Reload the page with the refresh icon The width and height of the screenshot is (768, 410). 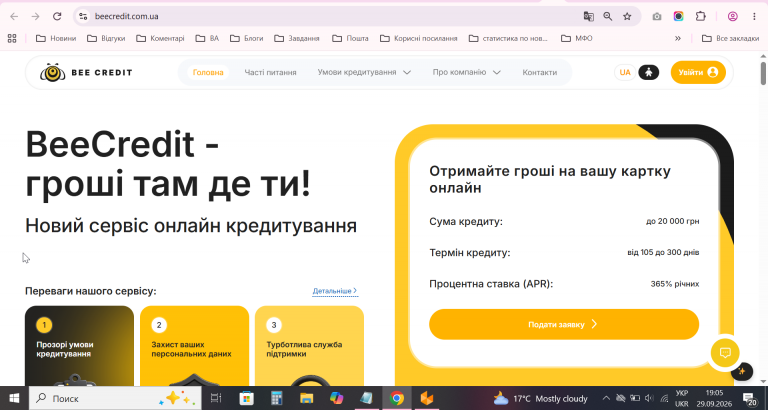(x=57, y=16)
